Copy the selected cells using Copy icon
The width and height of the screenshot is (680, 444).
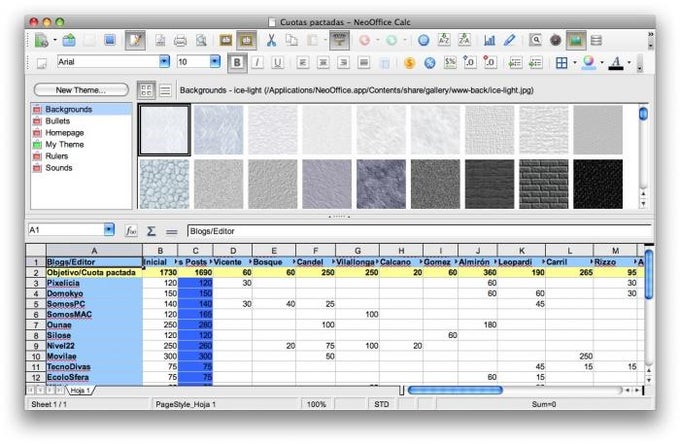291,40
